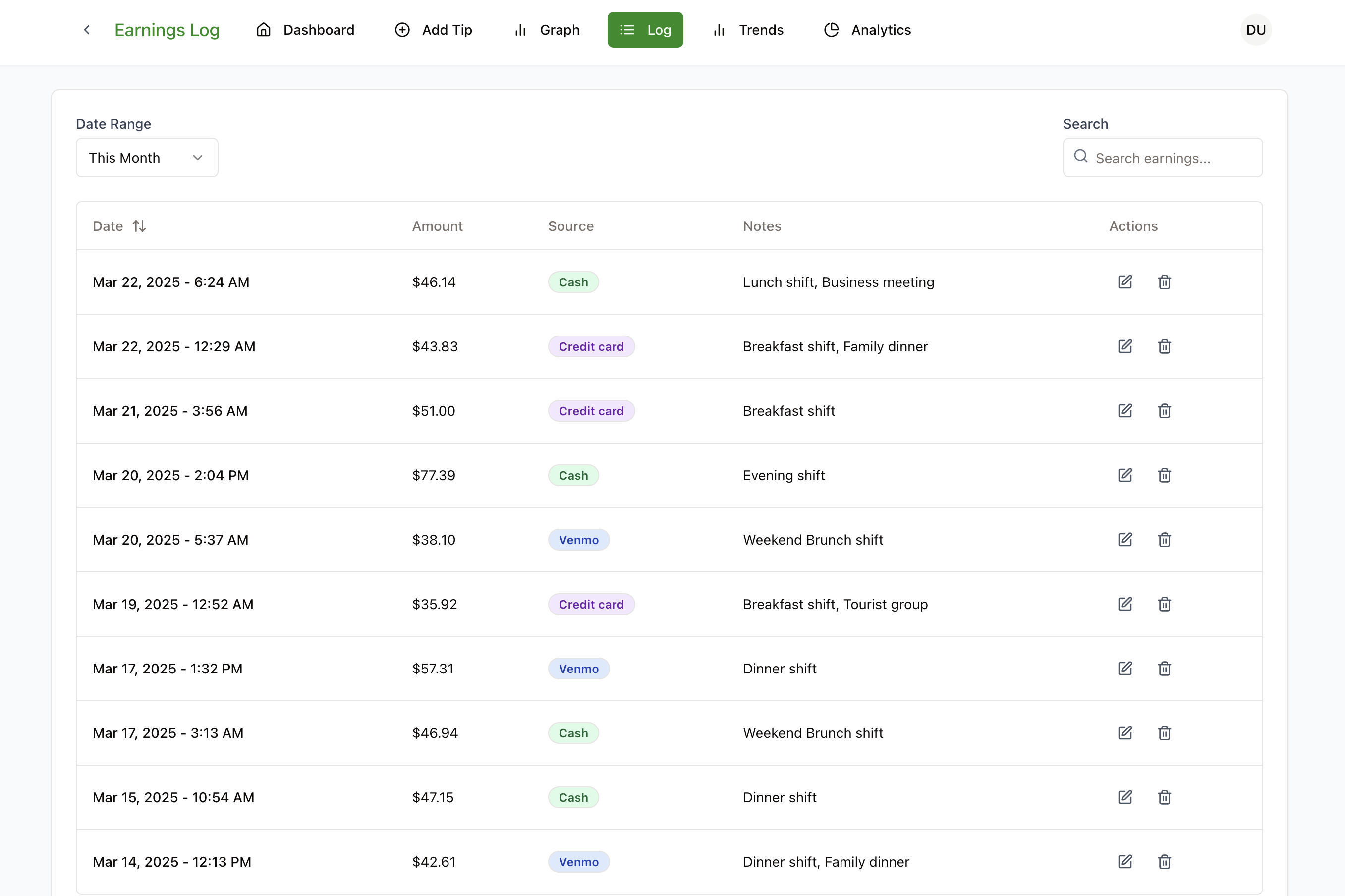1345x896 pixels.
Task: Delete the Mar 21 Breakfast shift entry
Action: tap(1164, 411)
